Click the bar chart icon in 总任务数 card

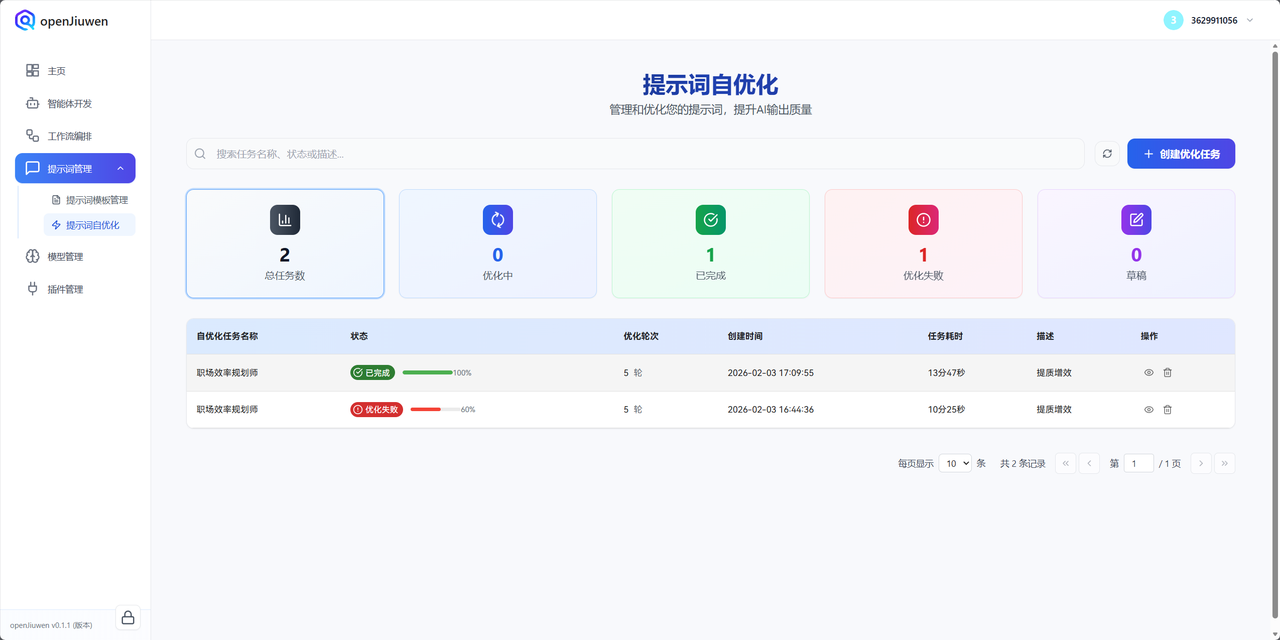click(285, 220)
